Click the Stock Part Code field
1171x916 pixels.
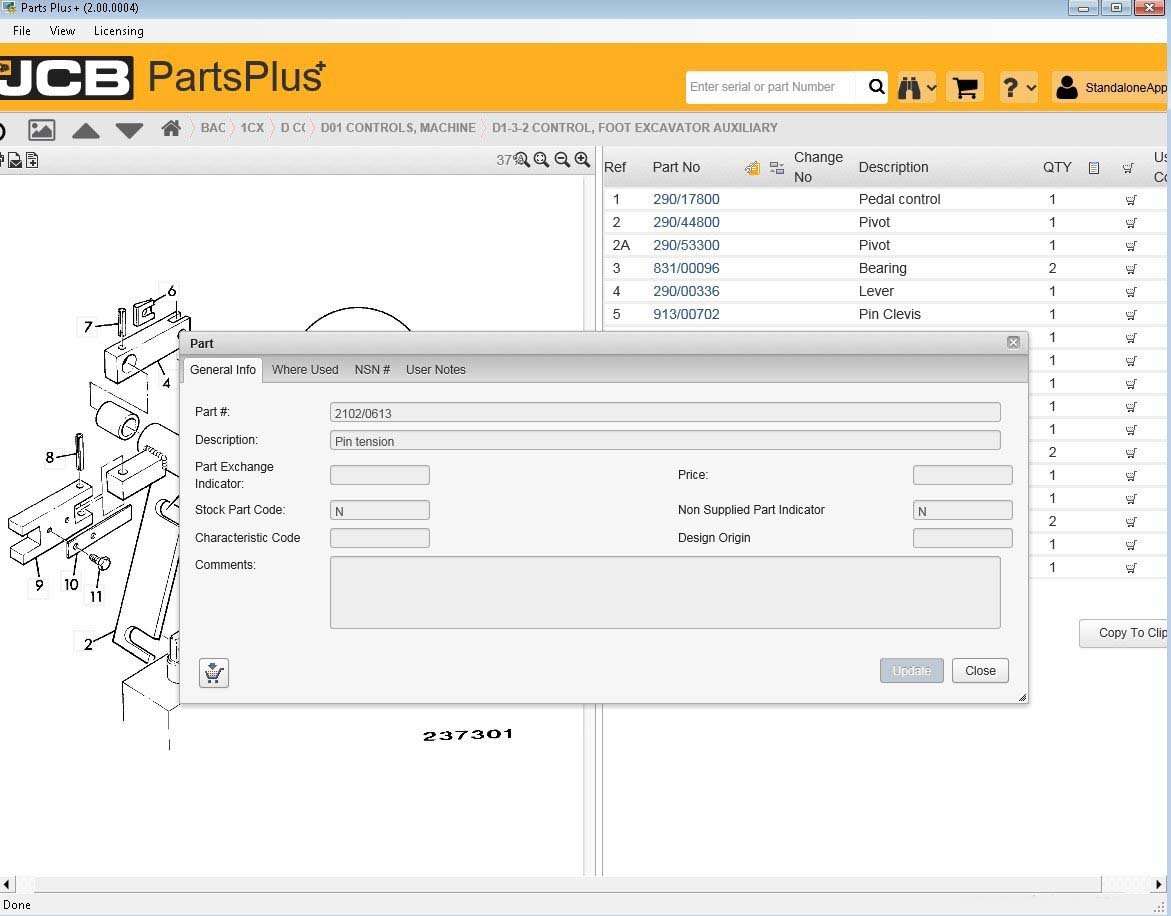(x=379, y=511)
